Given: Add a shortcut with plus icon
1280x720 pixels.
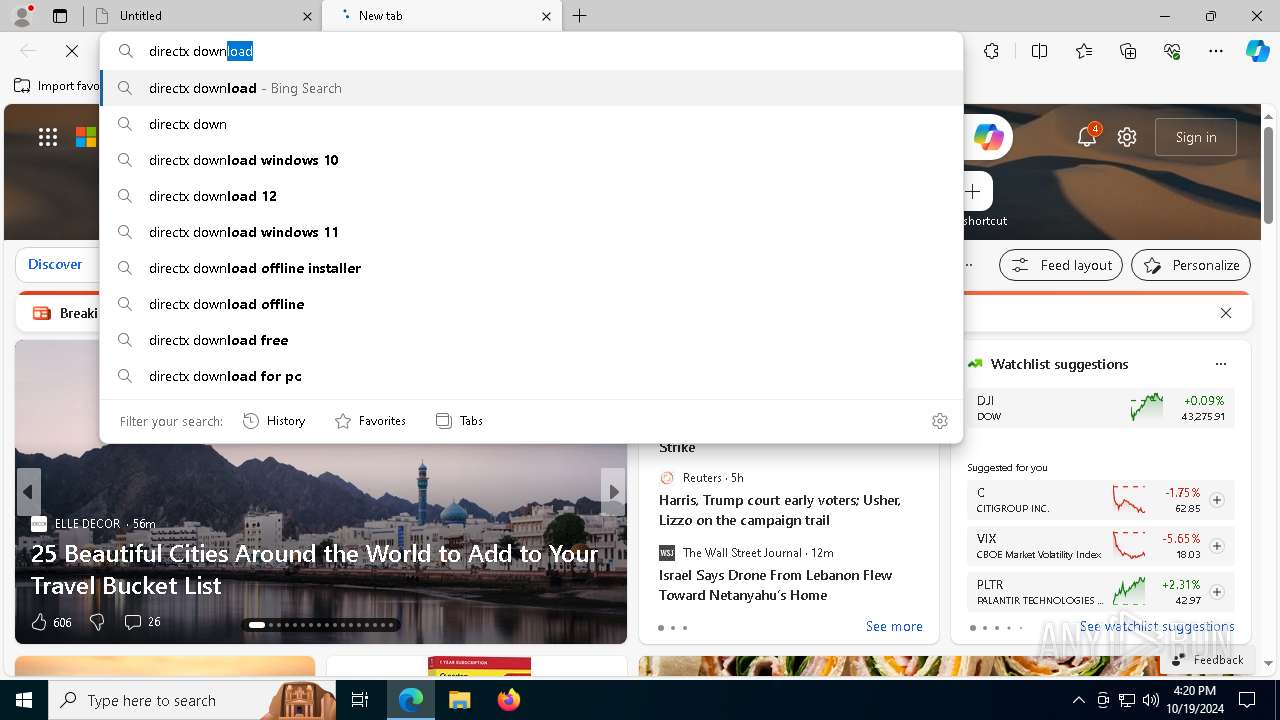Looking at the screenshot, I should pos(973,191).
